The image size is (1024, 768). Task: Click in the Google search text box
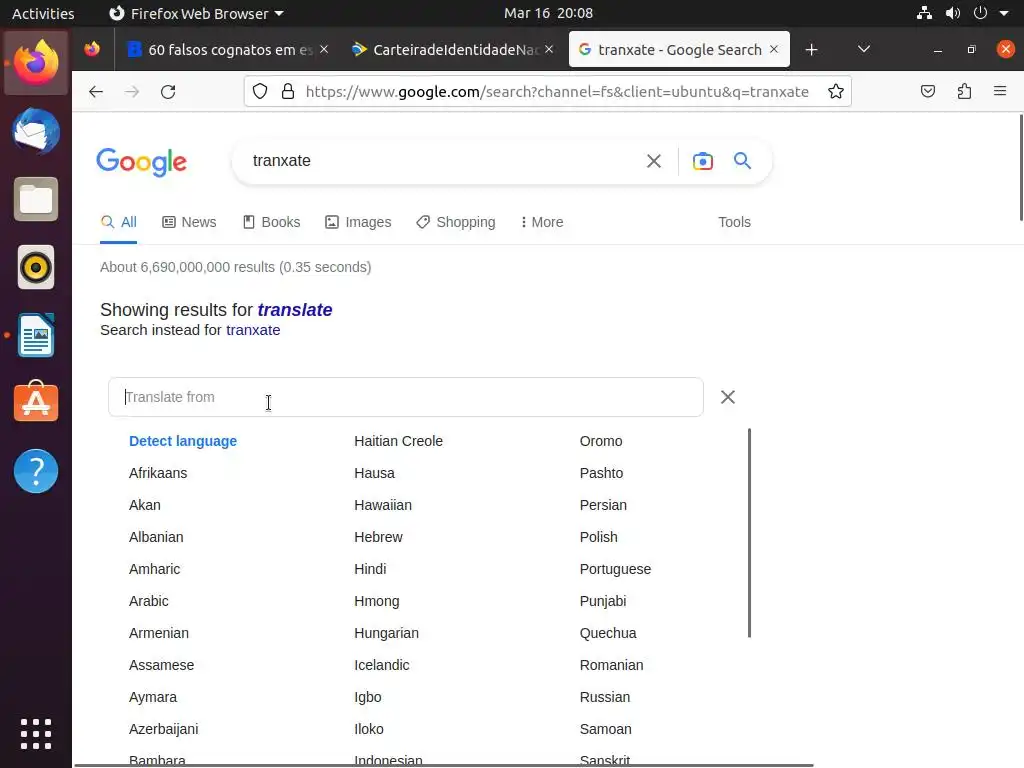click(x=444, y=161)
